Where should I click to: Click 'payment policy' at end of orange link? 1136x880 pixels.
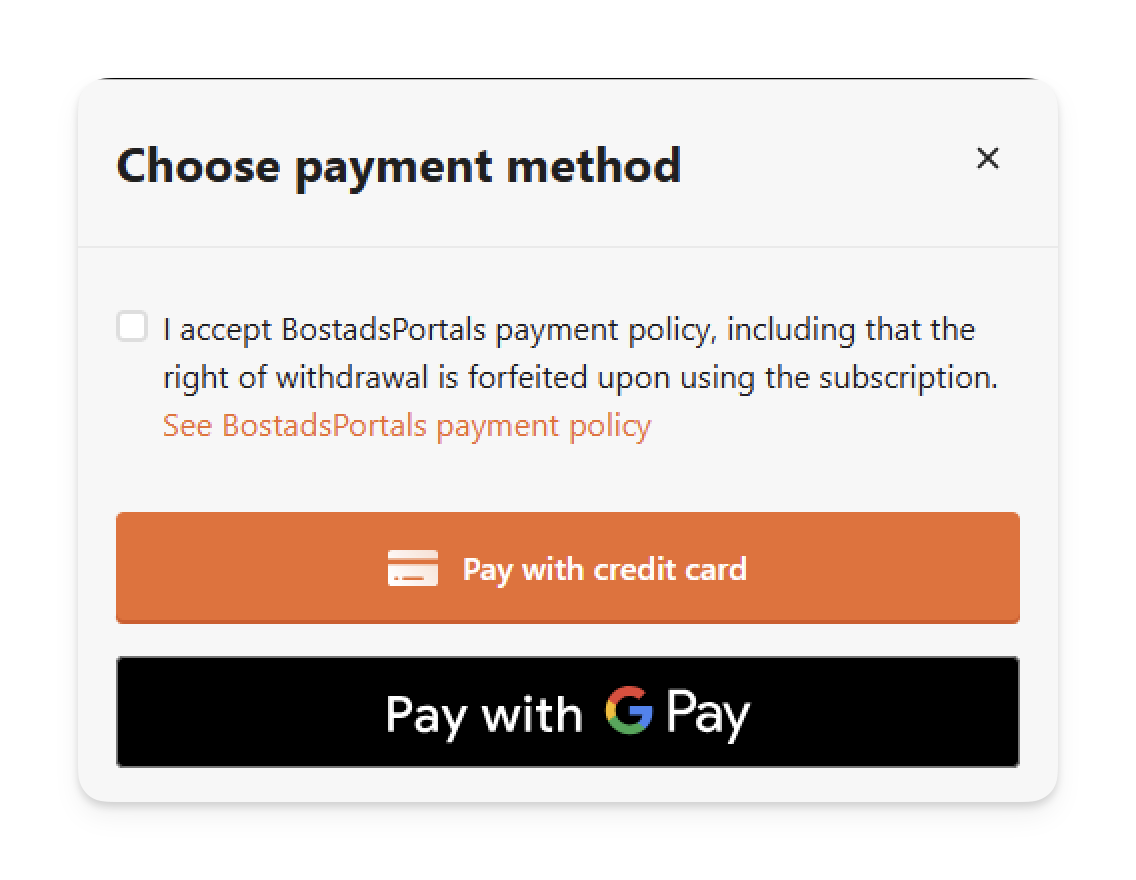click(x=544, y=427)
